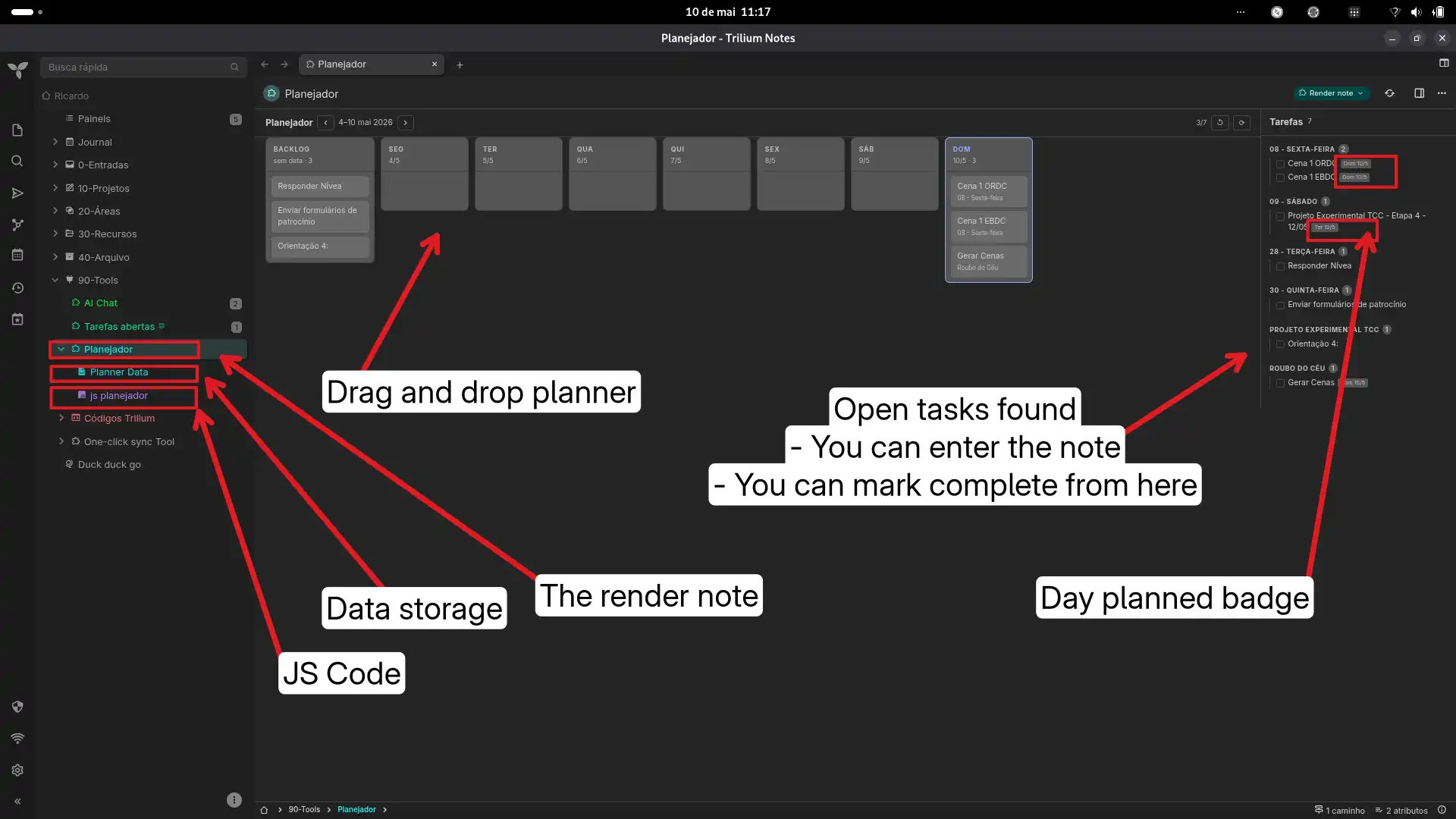Expand the Journal tree node
This screenshot has height=819, width=1456.
pos(55,142)
